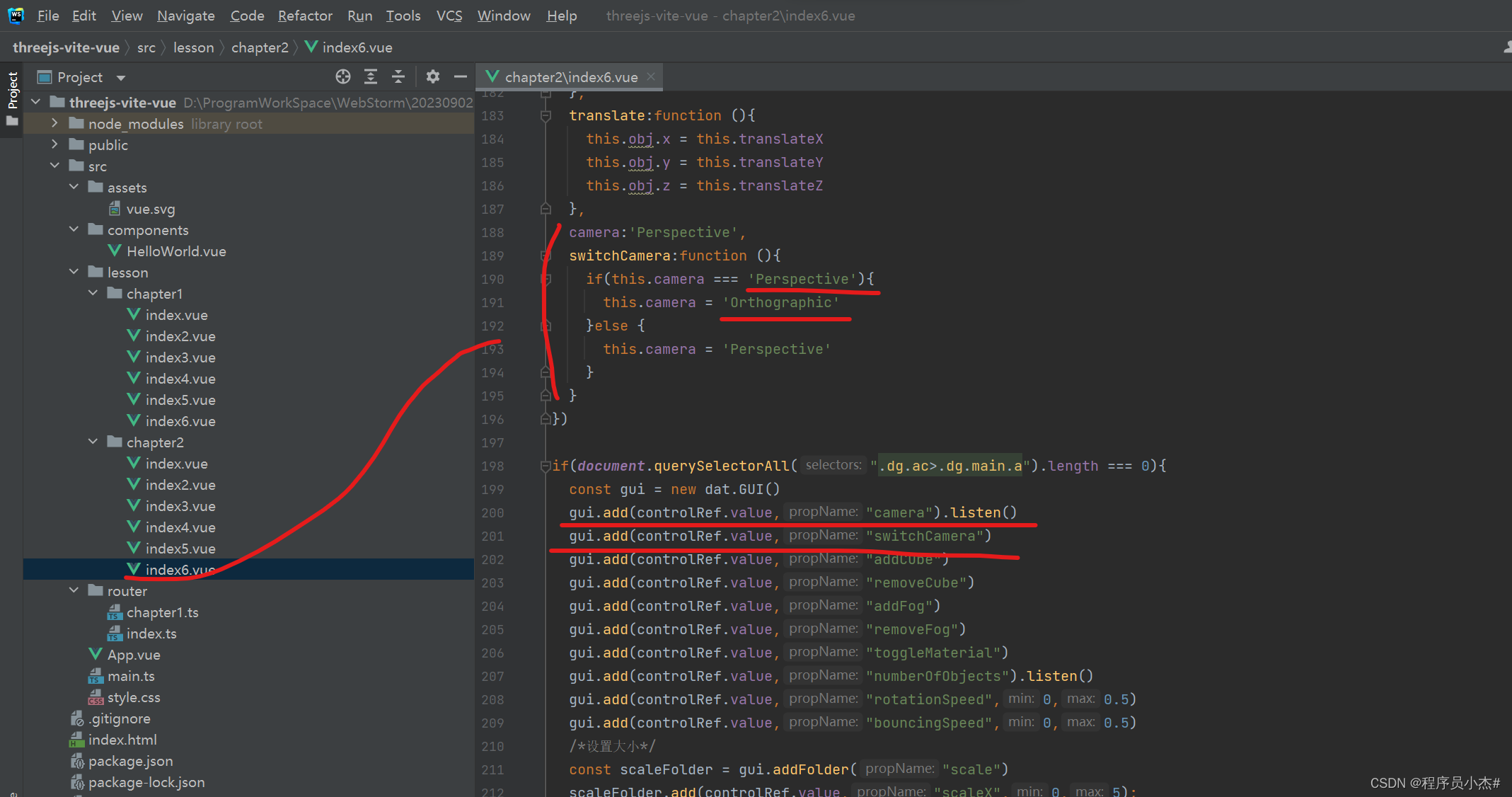Screen dimensions: 1512x797
Task: Open the VCS menu
Action: (x=449, y=16)
